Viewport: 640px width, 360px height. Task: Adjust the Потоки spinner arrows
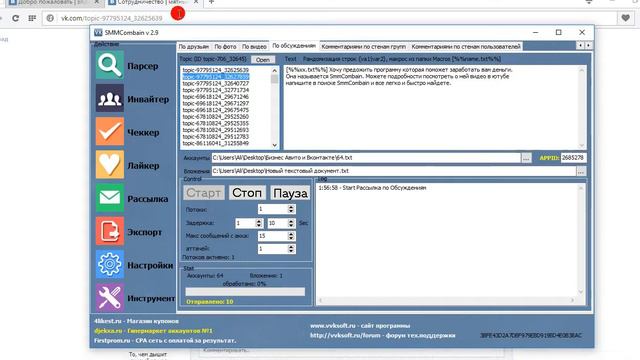click(291, 209)
